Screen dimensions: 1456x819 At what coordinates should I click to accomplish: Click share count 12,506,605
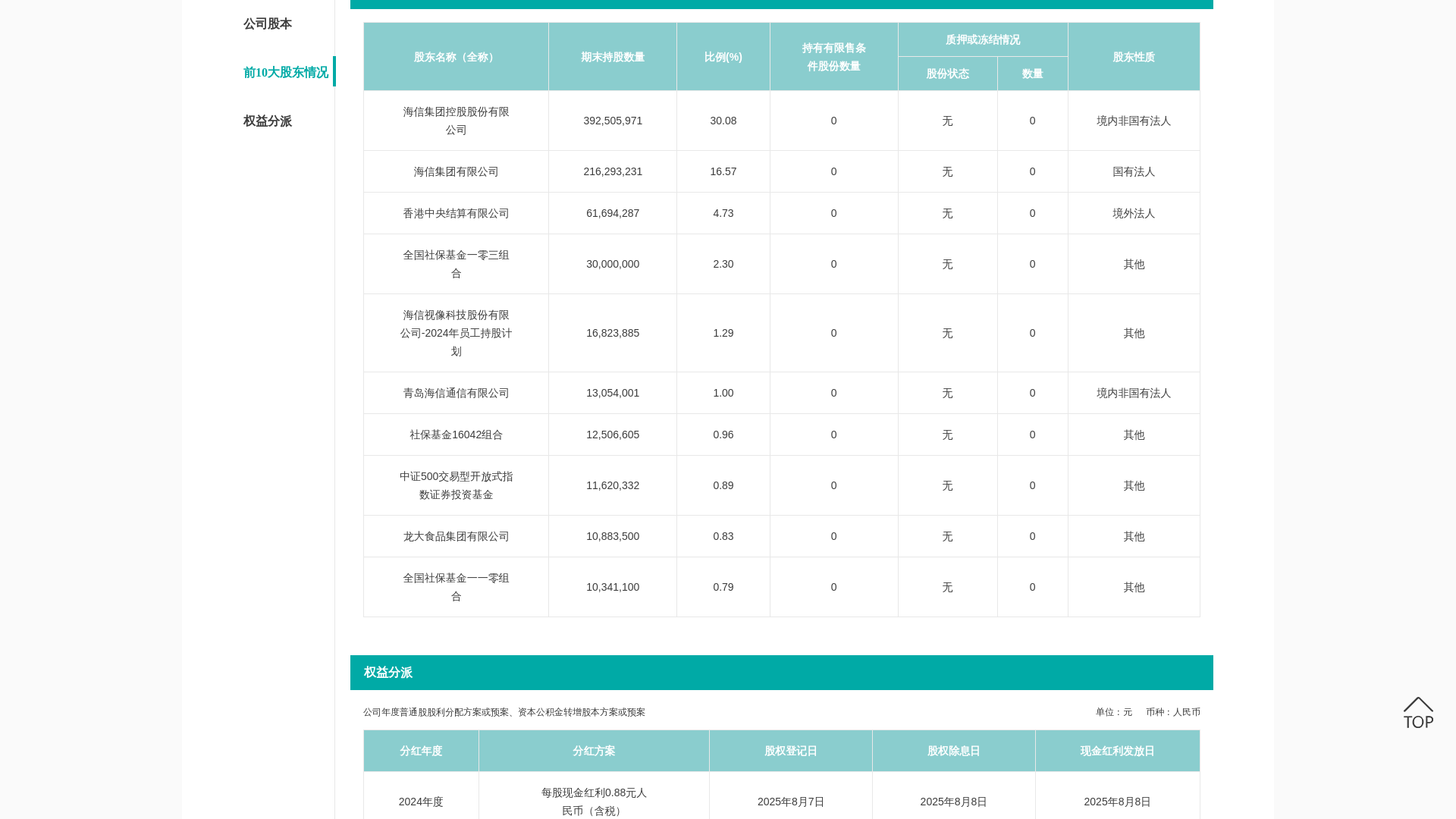tap(613, 435)
